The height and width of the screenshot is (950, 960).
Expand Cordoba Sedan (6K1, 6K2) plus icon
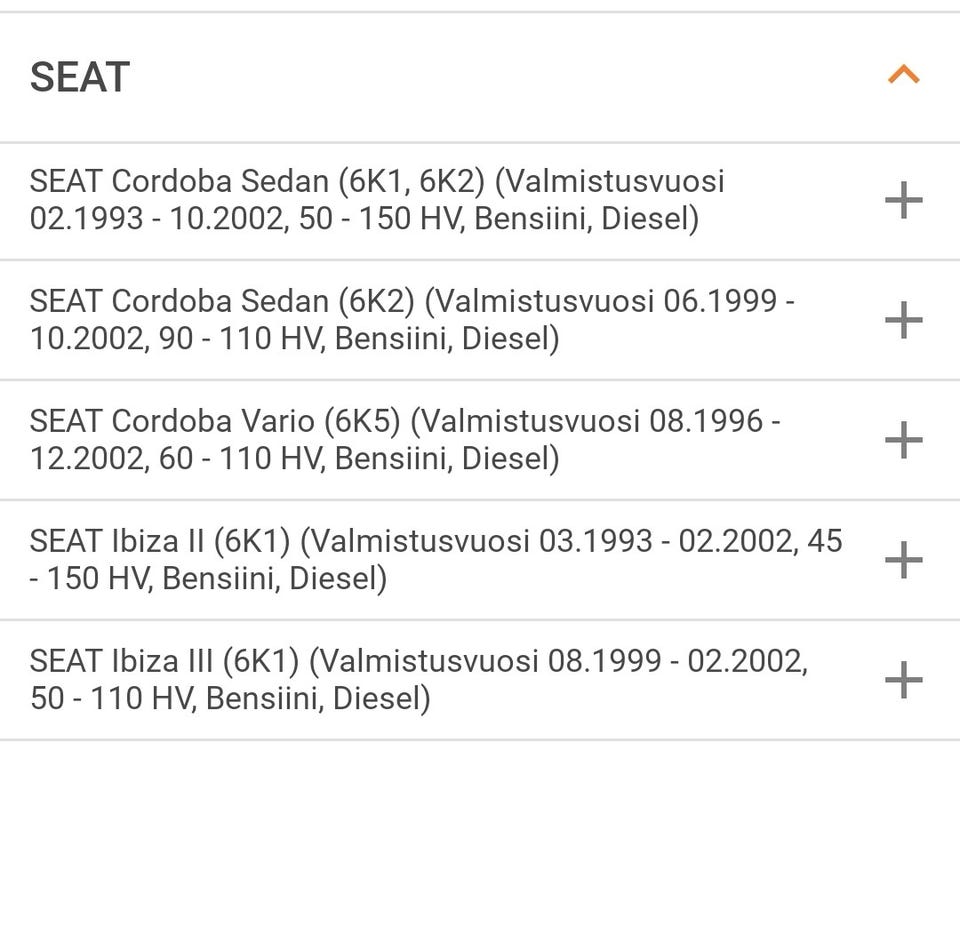coord(903,200)
